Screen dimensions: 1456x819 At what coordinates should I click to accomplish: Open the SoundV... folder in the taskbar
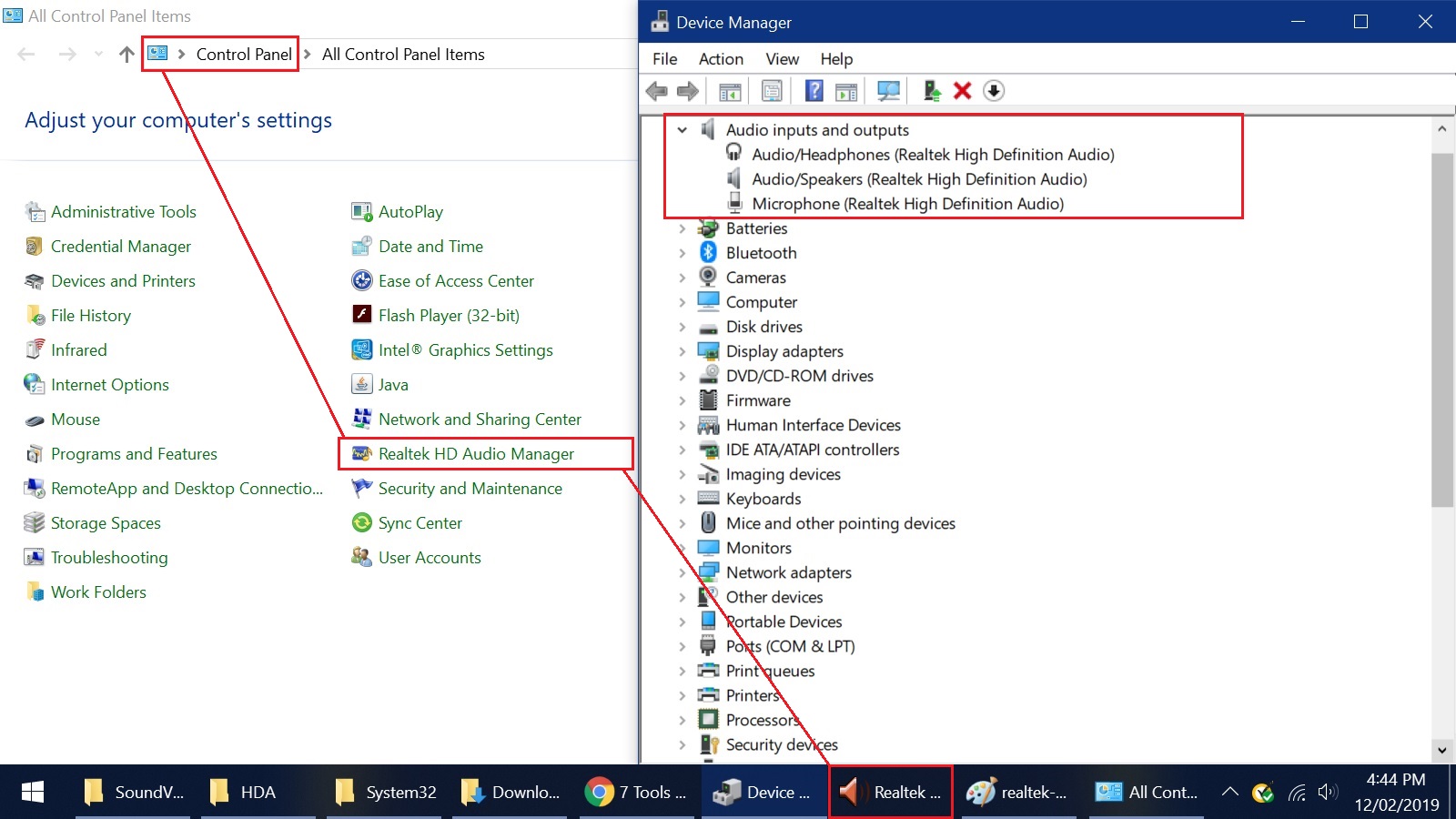click(x=133, y=793)
